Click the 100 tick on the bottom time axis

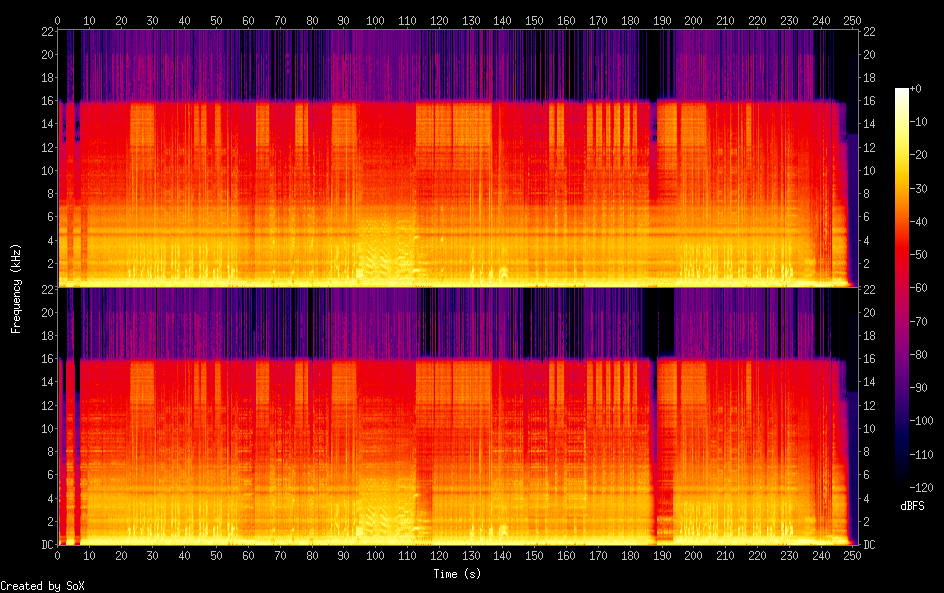click(375, 555)
